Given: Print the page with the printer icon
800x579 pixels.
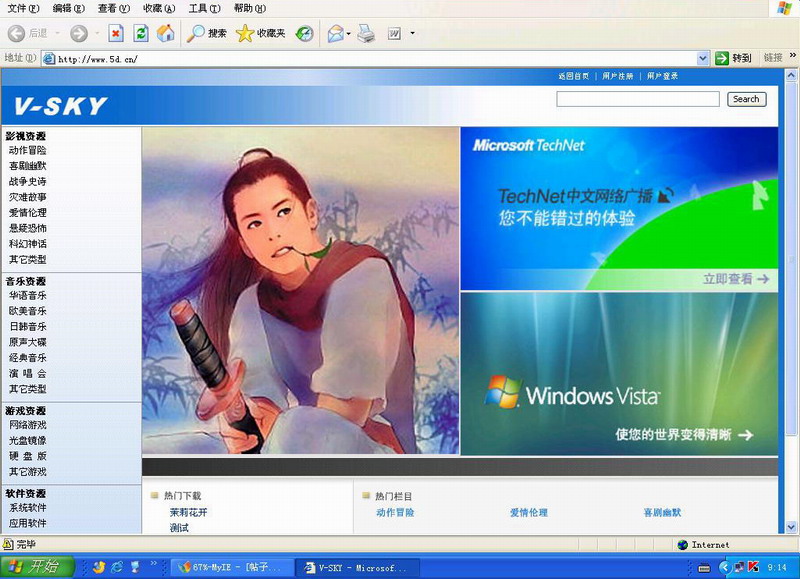Looking at the screenshot, I should coord(366,34).
